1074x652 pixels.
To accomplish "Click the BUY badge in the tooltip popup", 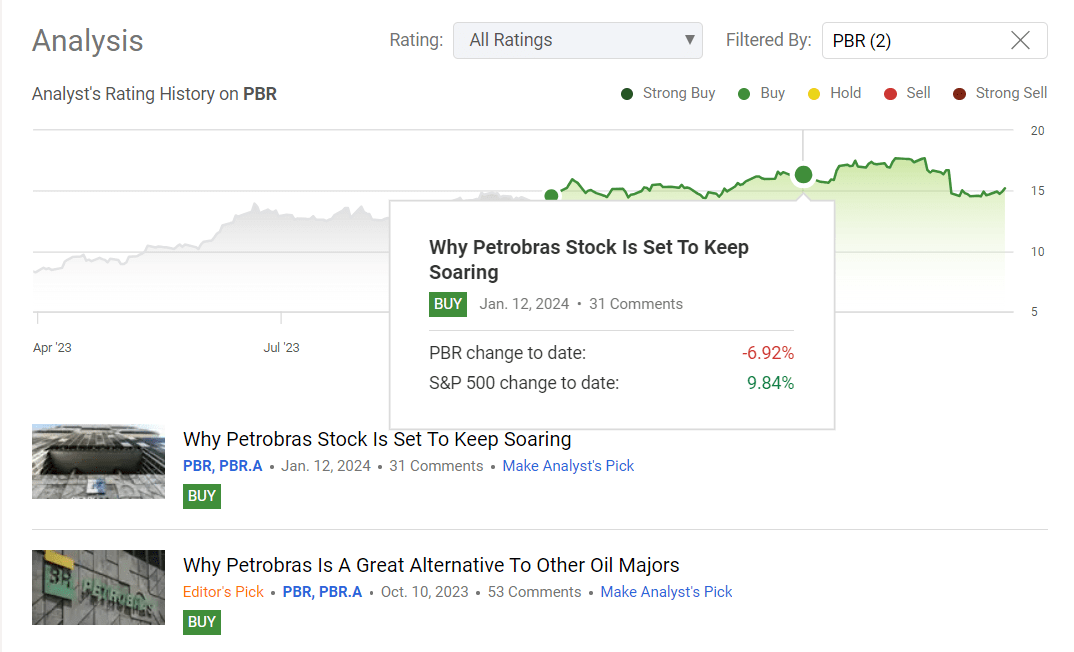I will [x=447, y=304].
